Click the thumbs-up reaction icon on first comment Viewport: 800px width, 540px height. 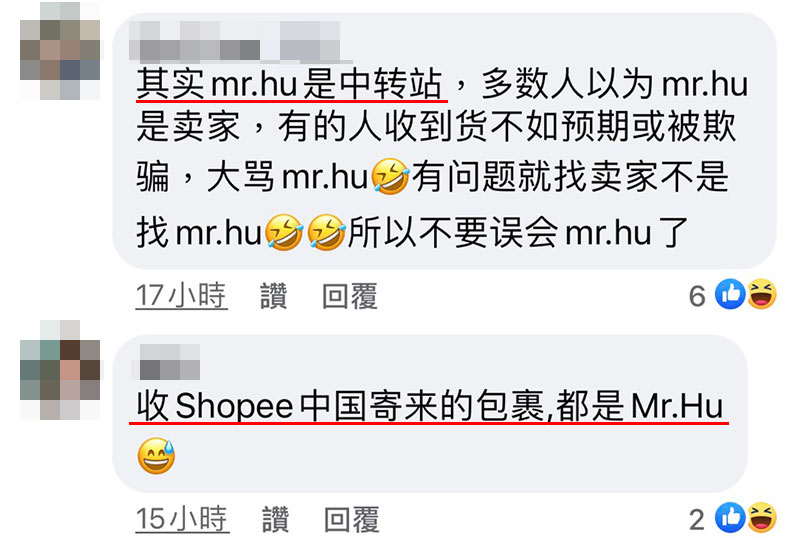point(730,294)
